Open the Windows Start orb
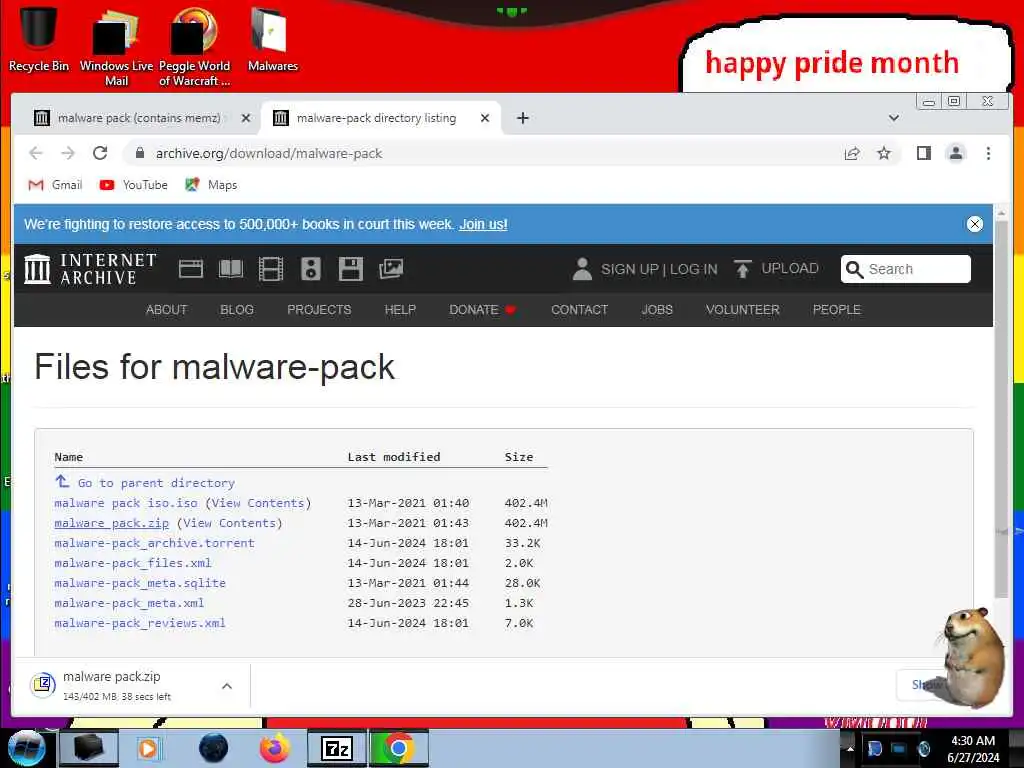Screen dimensions: 1024x768 click(x=26, y=748)
